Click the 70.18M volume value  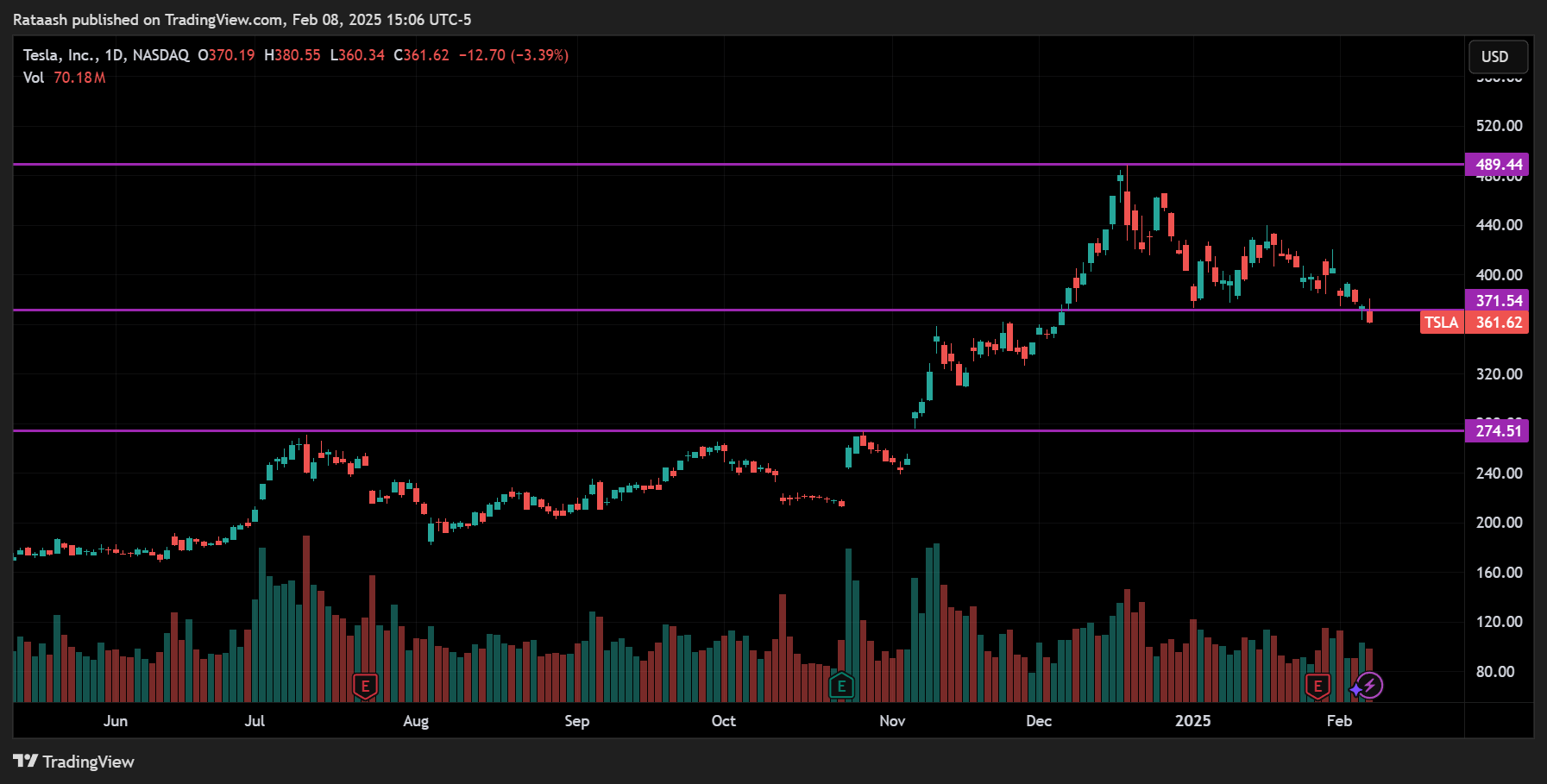[x=79, y=78]
